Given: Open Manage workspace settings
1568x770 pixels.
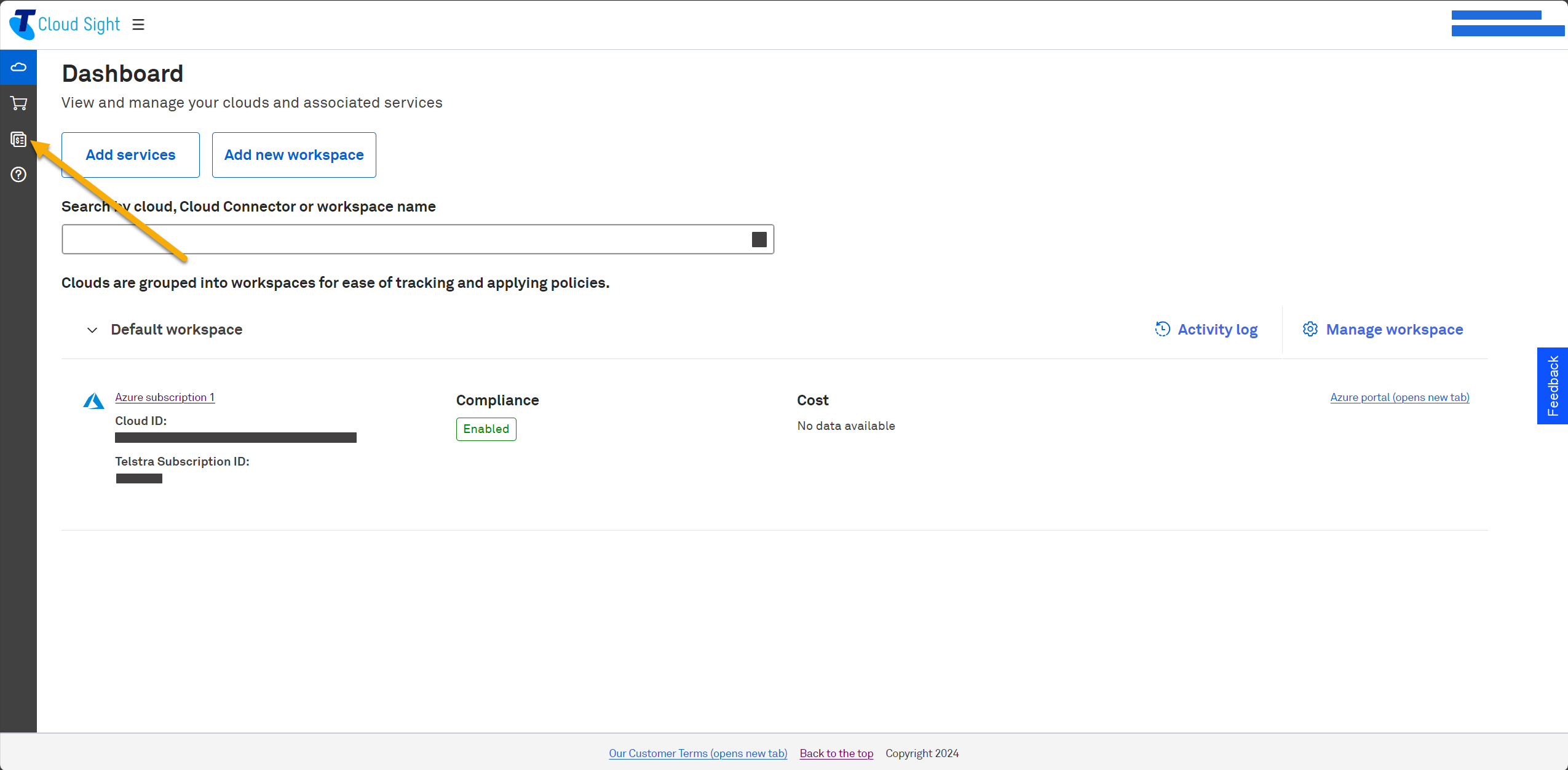Looking at the screenshot, I should (1383, 330).
